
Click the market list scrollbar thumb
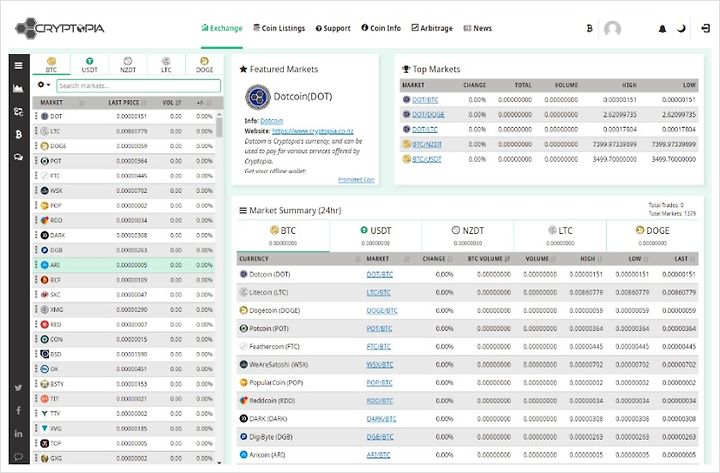219,128
